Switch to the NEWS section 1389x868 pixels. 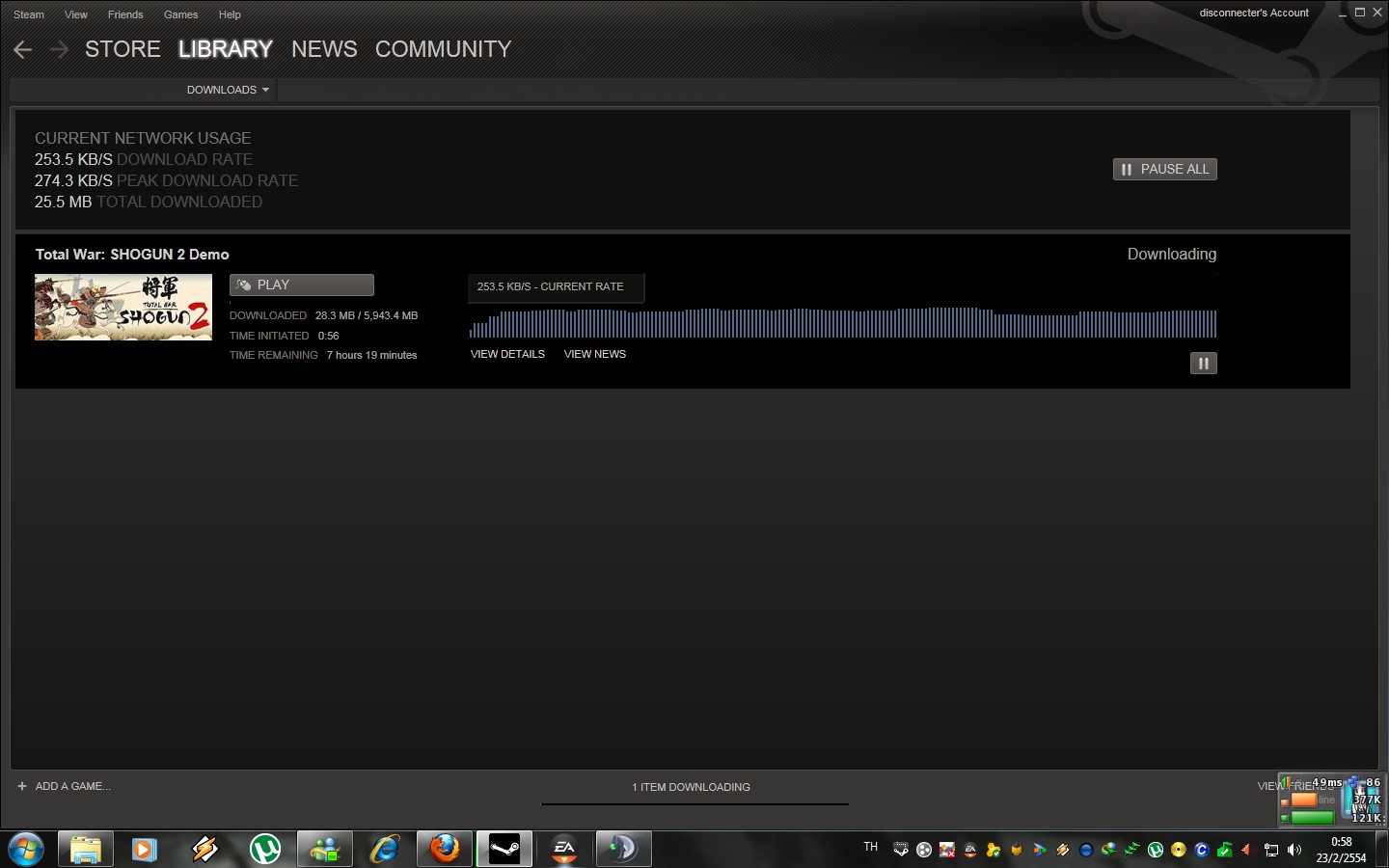coord(324,49)
